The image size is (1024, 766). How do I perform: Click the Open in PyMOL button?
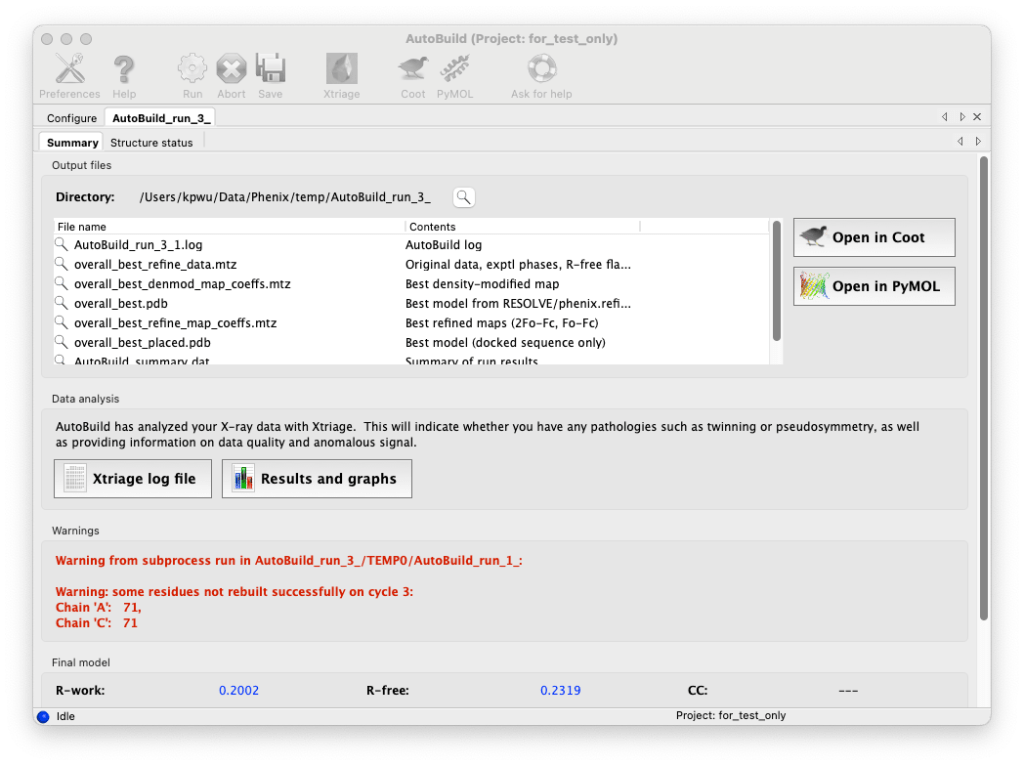[874, 286]
